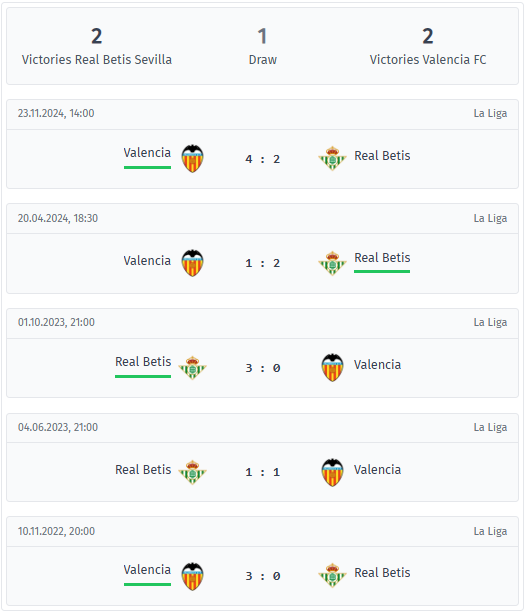Click Valencia crest in 23.11.2024 match
Viewport: 524px width, 612px height.
tap(192, 158)
